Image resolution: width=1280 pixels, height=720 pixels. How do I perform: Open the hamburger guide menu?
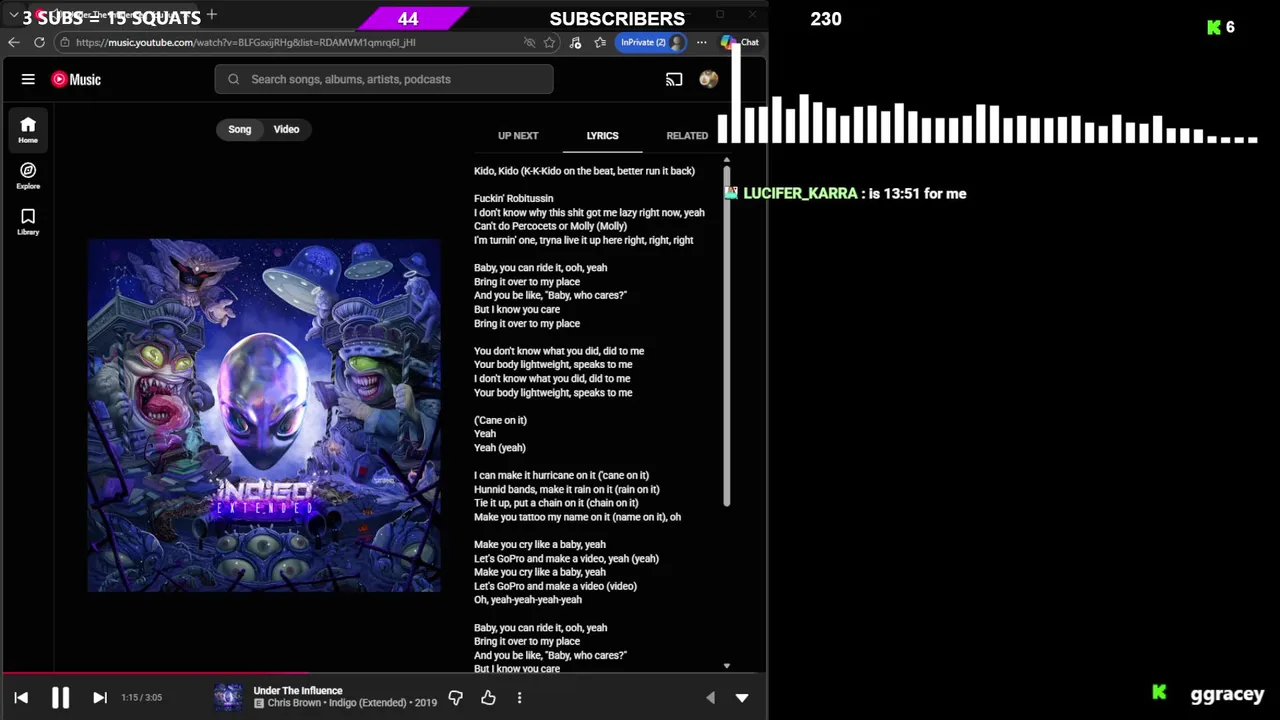click(28, 79)
